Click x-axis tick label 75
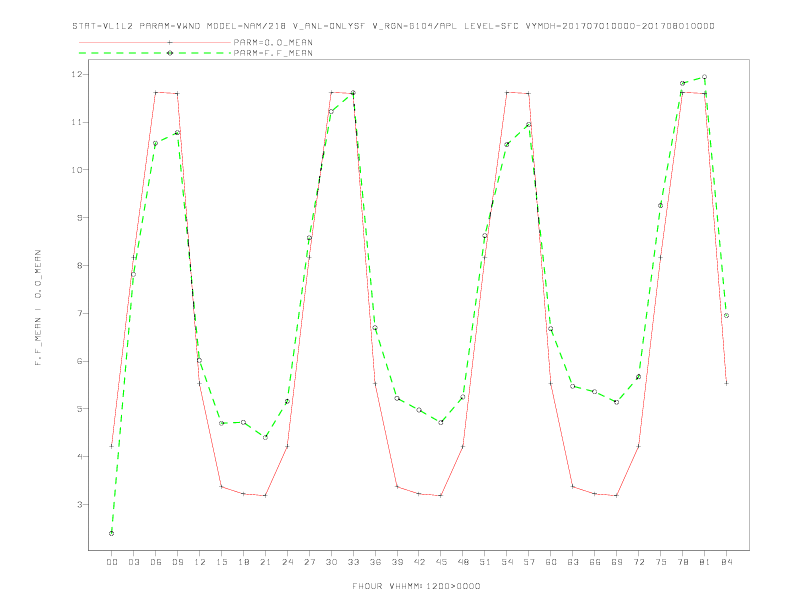Screen dimensions: 792x612 coord(661,562)
